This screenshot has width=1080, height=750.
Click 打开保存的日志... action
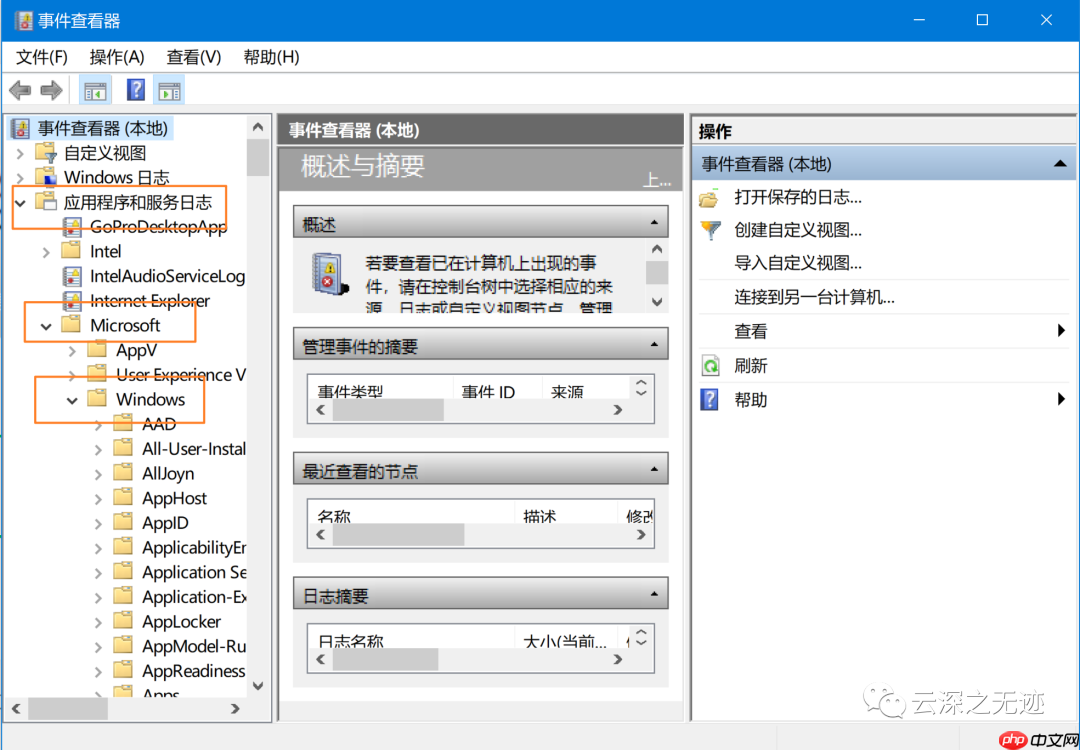tap(798, 198)
